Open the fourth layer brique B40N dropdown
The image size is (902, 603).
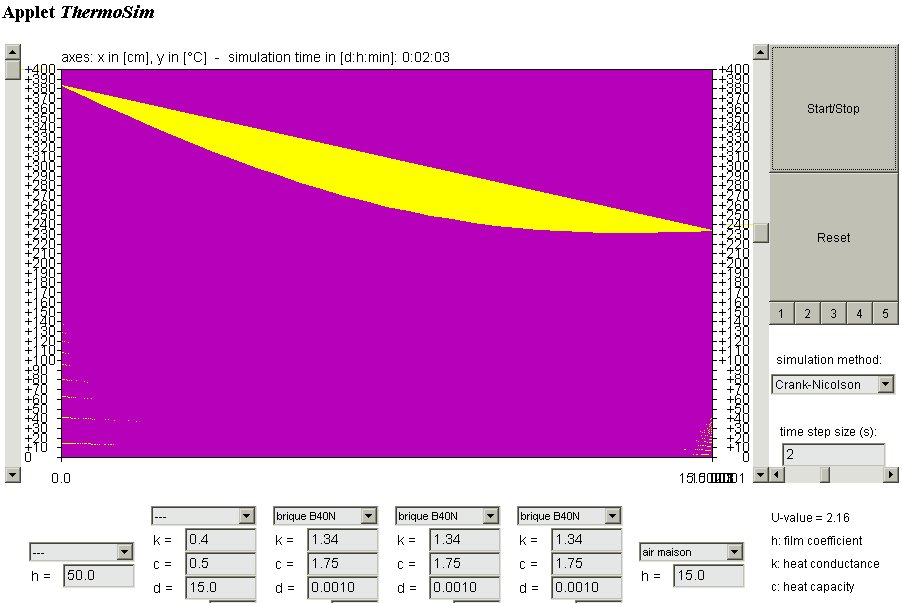[569, 516]
